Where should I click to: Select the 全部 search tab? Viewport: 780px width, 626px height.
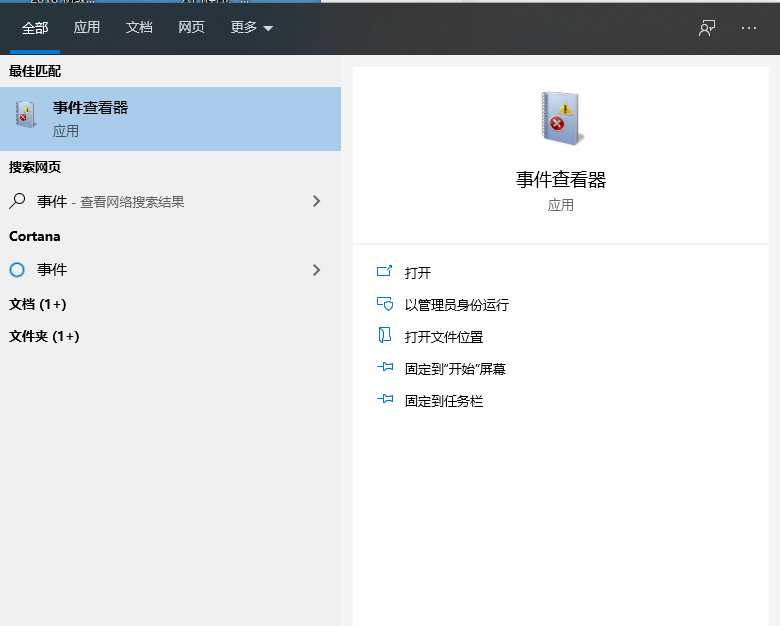(35, 28)
